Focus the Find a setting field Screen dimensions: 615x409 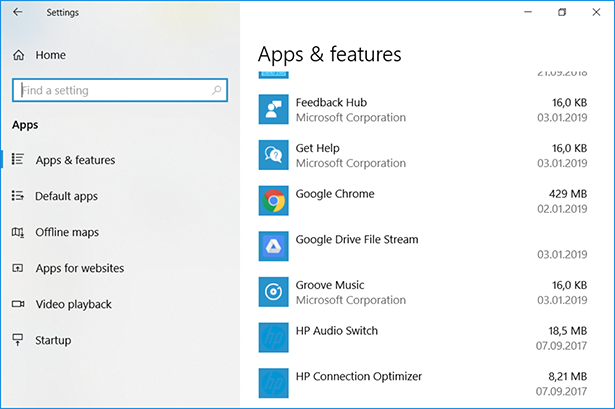(x=110, y=90)
